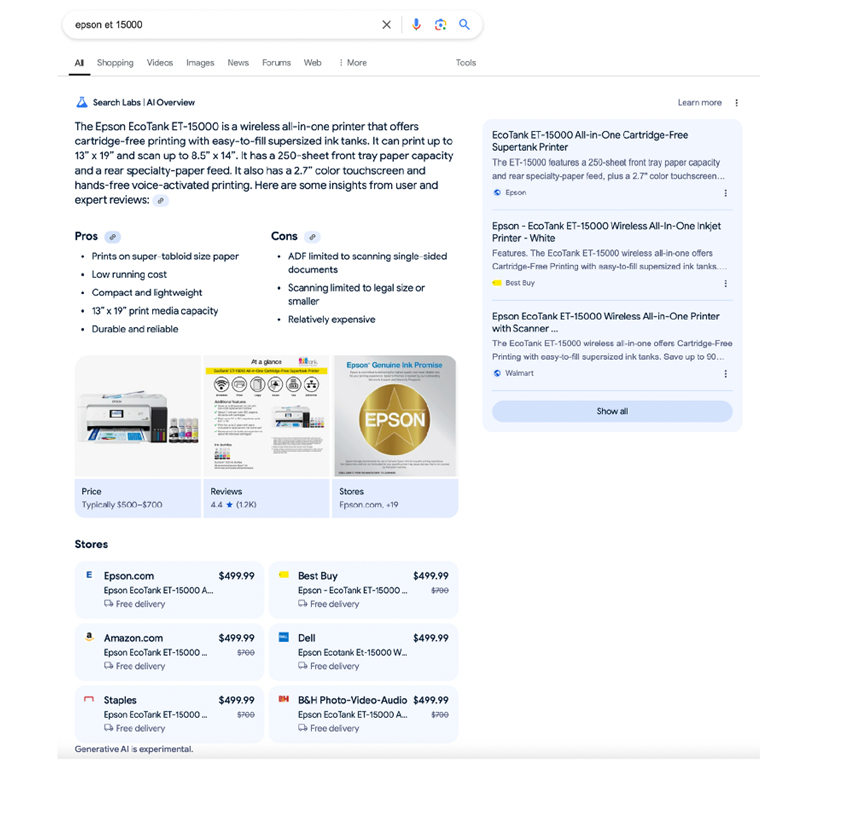Viewport: 852px width, 821px height.
Task: Click the Show all button
Action: point(612,411)
